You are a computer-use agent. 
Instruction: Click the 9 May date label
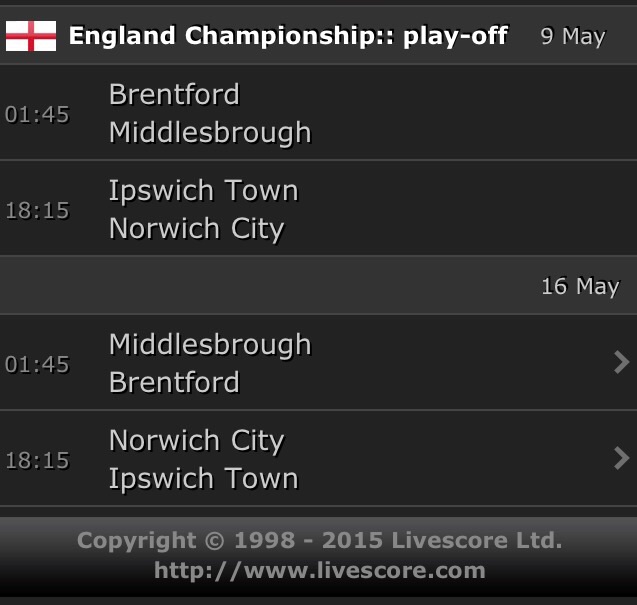pos(572,37)
